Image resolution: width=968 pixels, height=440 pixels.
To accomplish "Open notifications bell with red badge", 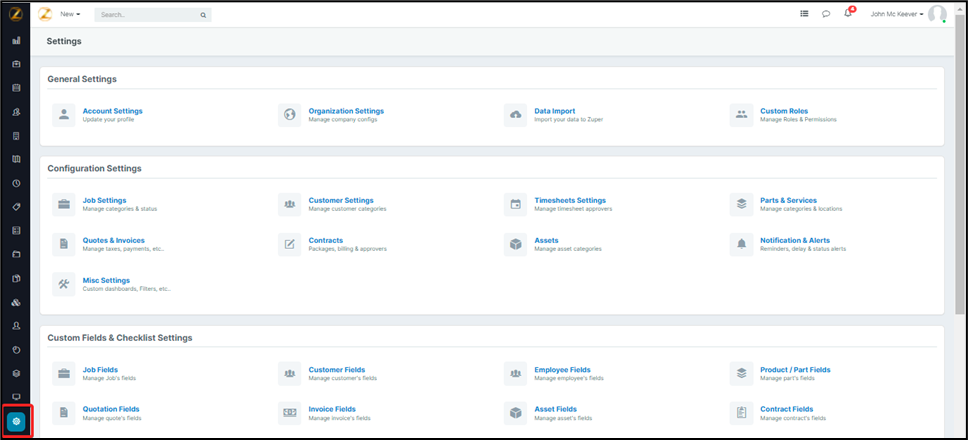I will [848, 14].
